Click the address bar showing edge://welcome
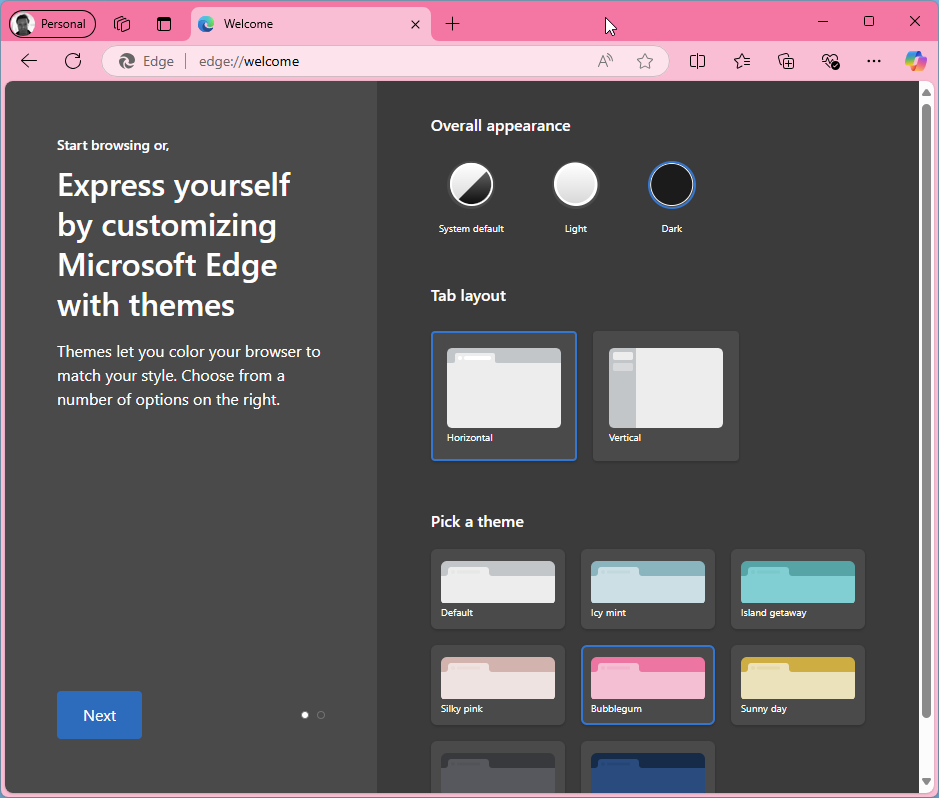The width and height of the screenshot is (939, 798). click(x=300, y=61)
